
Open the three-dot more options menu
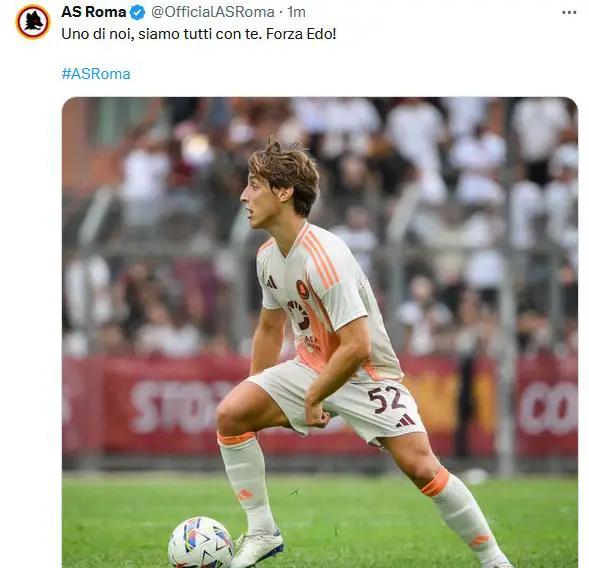(x=569, y=12)
